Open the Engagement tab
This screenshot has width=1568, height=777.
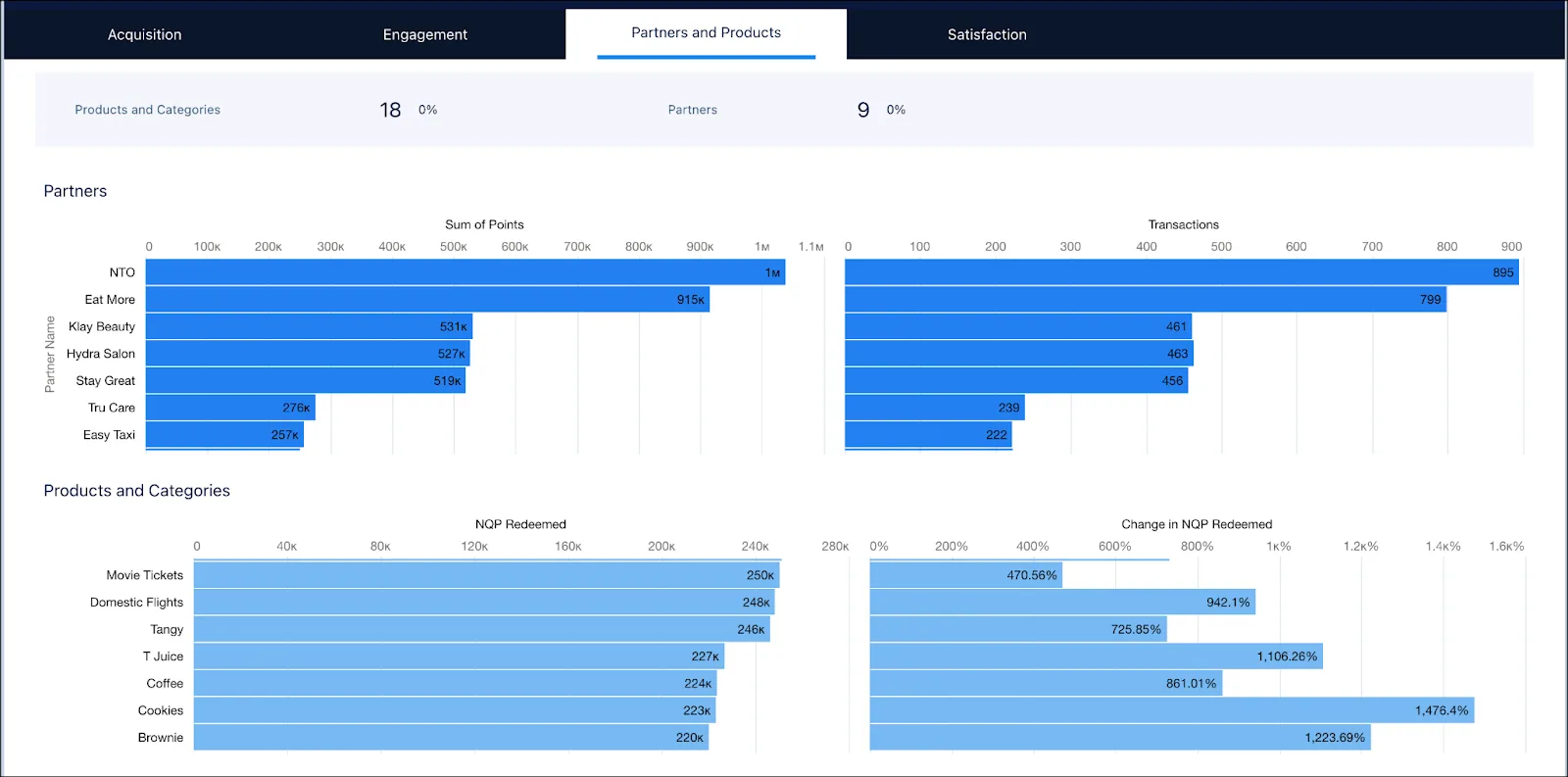424,34
